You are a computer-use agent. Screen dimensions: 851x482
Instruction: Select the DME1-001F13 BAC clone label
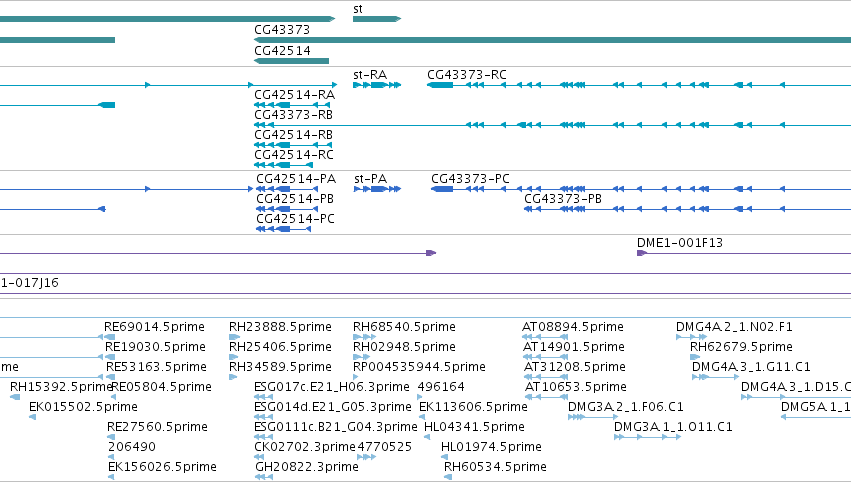tap(680, 243)
